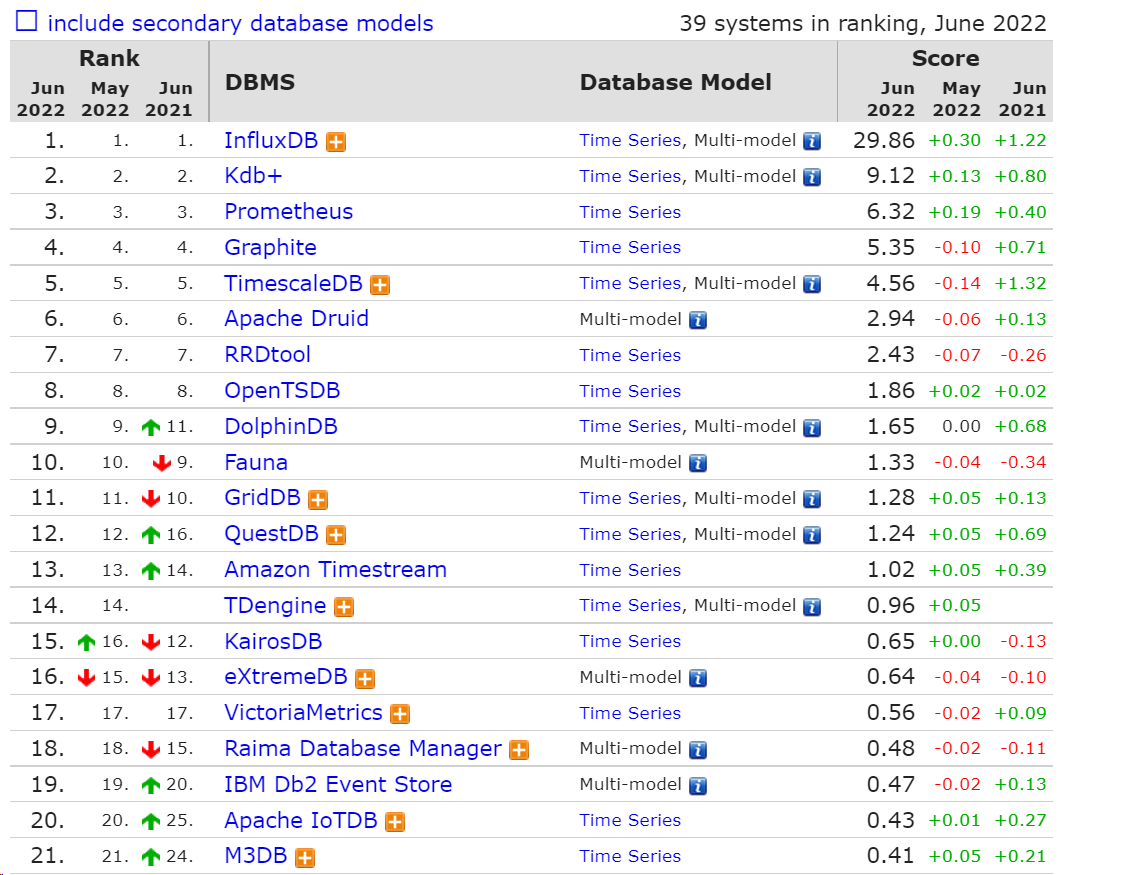Click the info icon in TimescaleDB row
This screenshot has height=875, width=1131.
click(x=812, y=285)
